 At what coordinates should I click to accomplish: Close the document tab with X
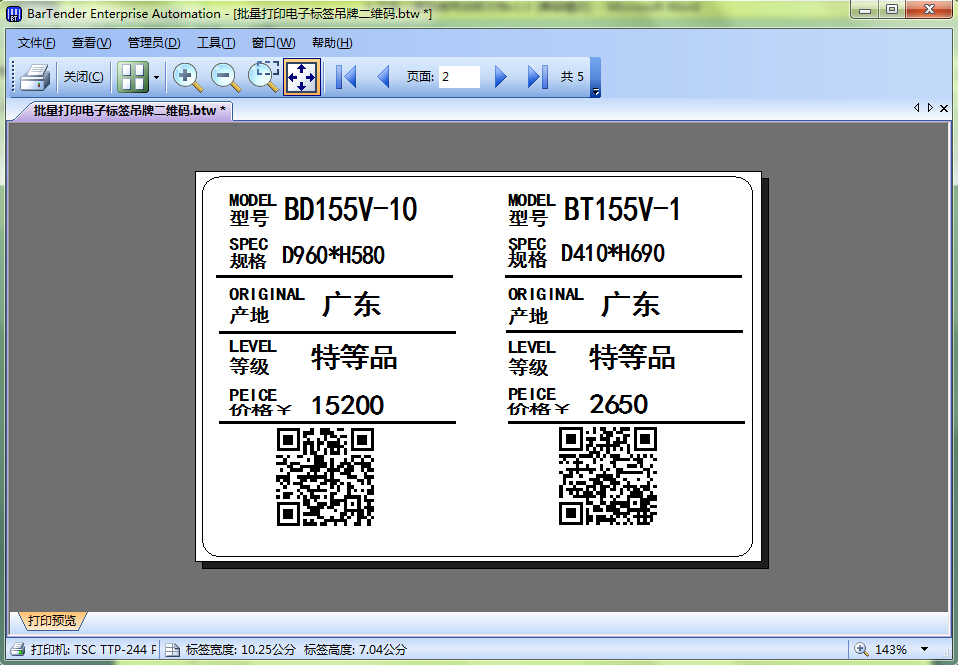944,108
